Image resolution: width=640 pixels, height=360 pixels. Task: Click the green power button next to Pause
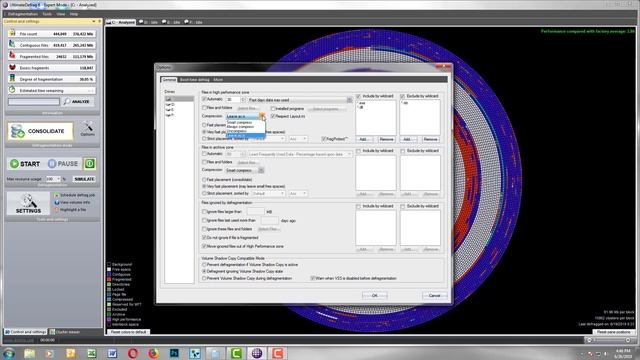point(90,164)
